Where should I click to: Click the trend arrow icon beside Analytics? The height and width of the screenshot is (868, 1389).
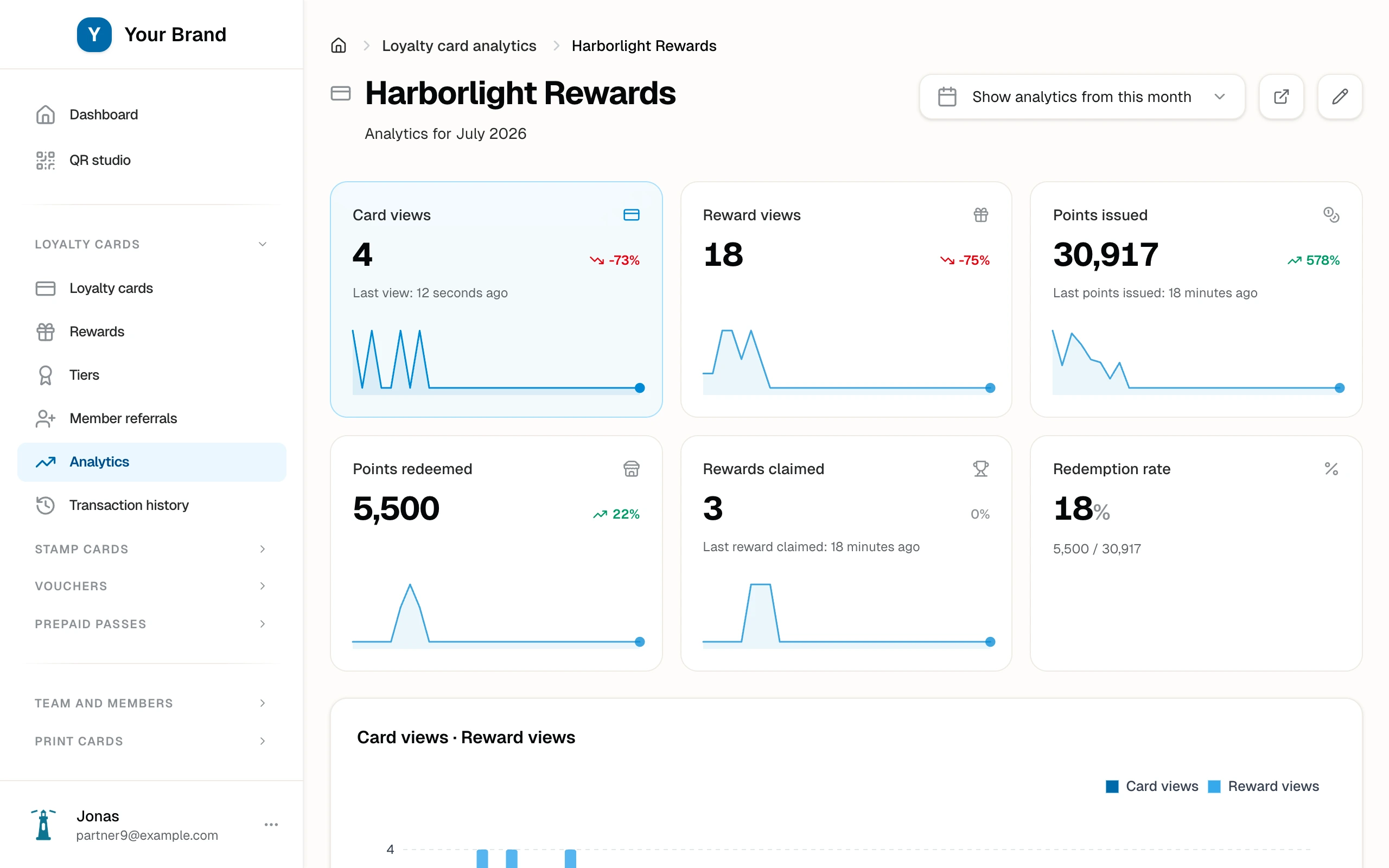point(46,462)
